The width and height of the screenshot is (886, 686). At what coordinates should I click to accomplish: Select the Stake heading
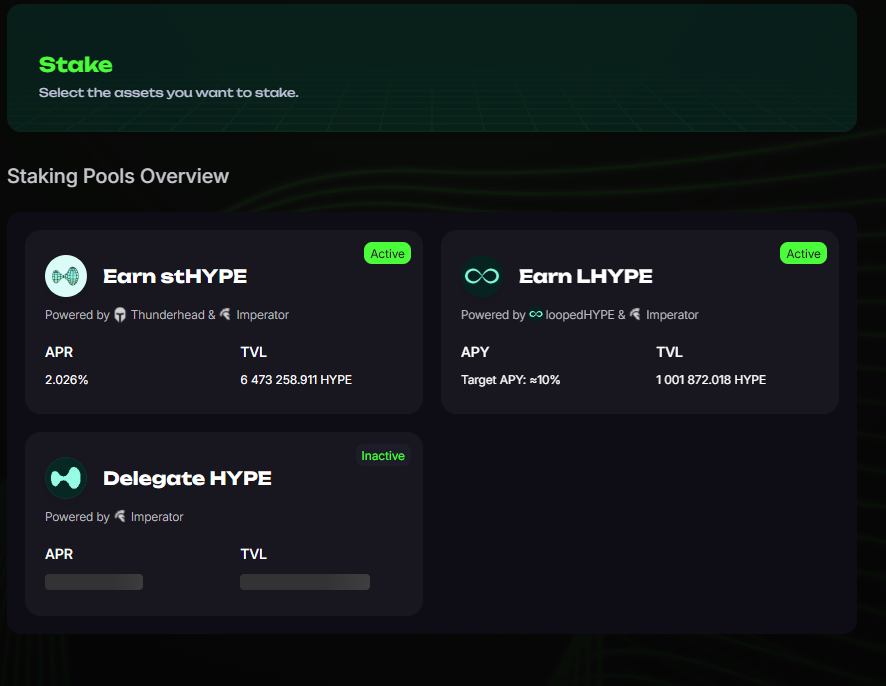[75, 64]
